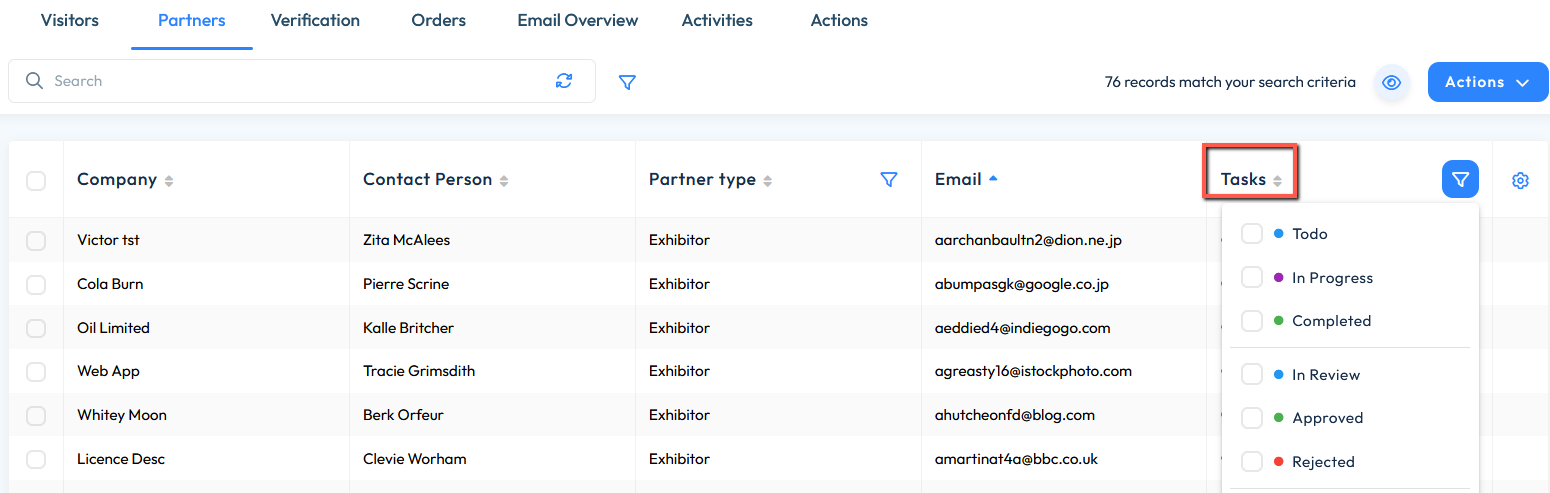
Task: Toggle Email column sort arrow
Action: coord(993,179)
